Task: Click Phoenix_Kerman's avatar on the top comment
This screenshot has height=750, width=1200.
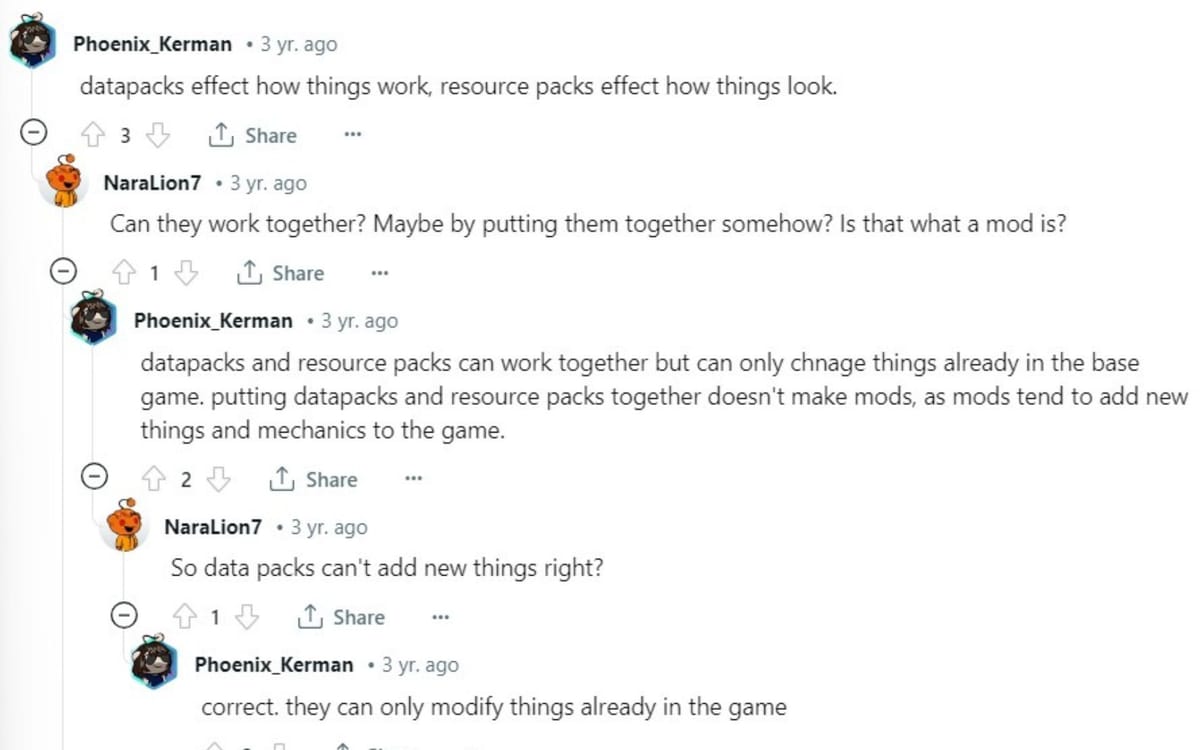Action: click(30, 40)
